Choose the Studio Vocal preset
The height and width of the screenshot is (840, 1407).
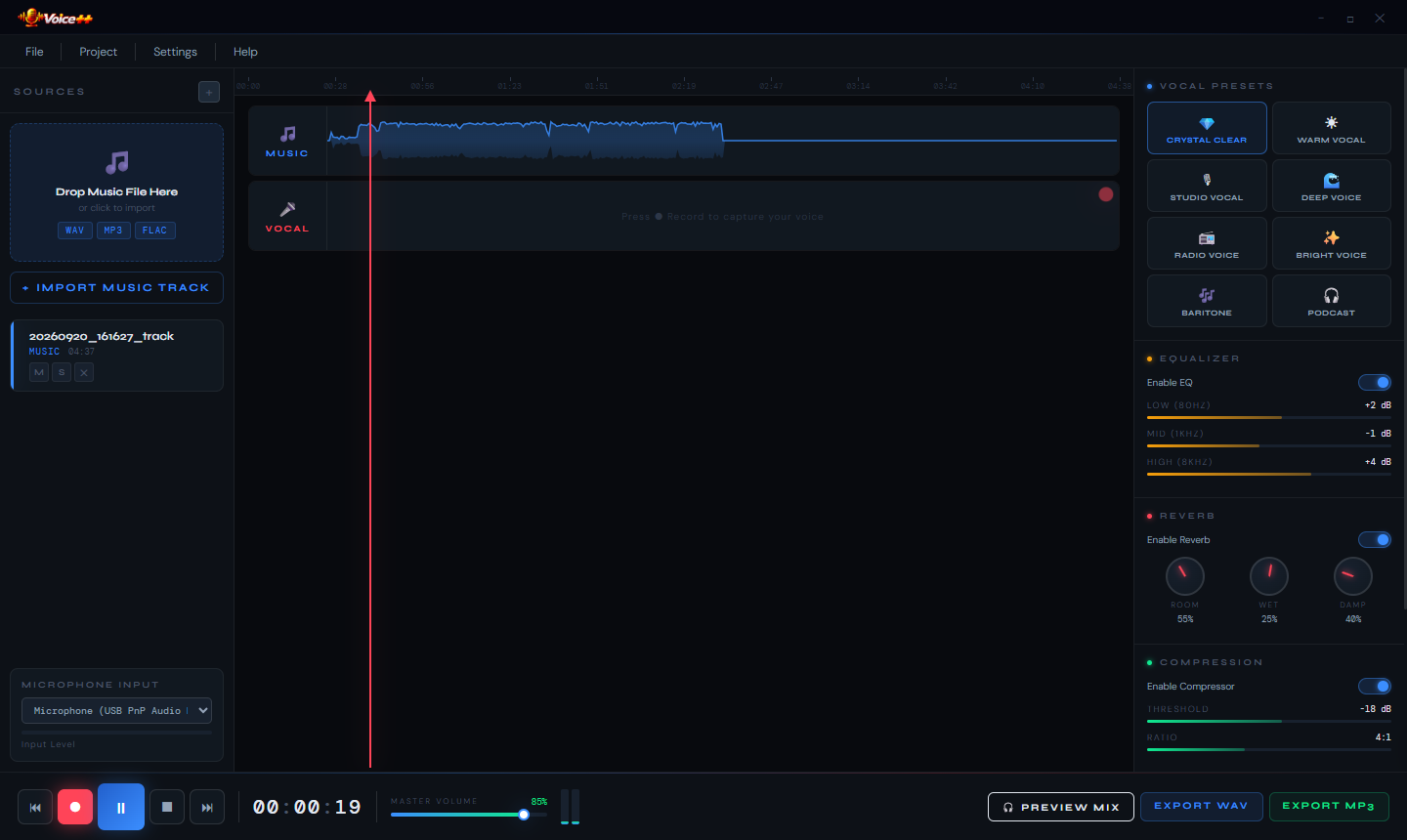pyautogui.click(x=1207, y=186)
